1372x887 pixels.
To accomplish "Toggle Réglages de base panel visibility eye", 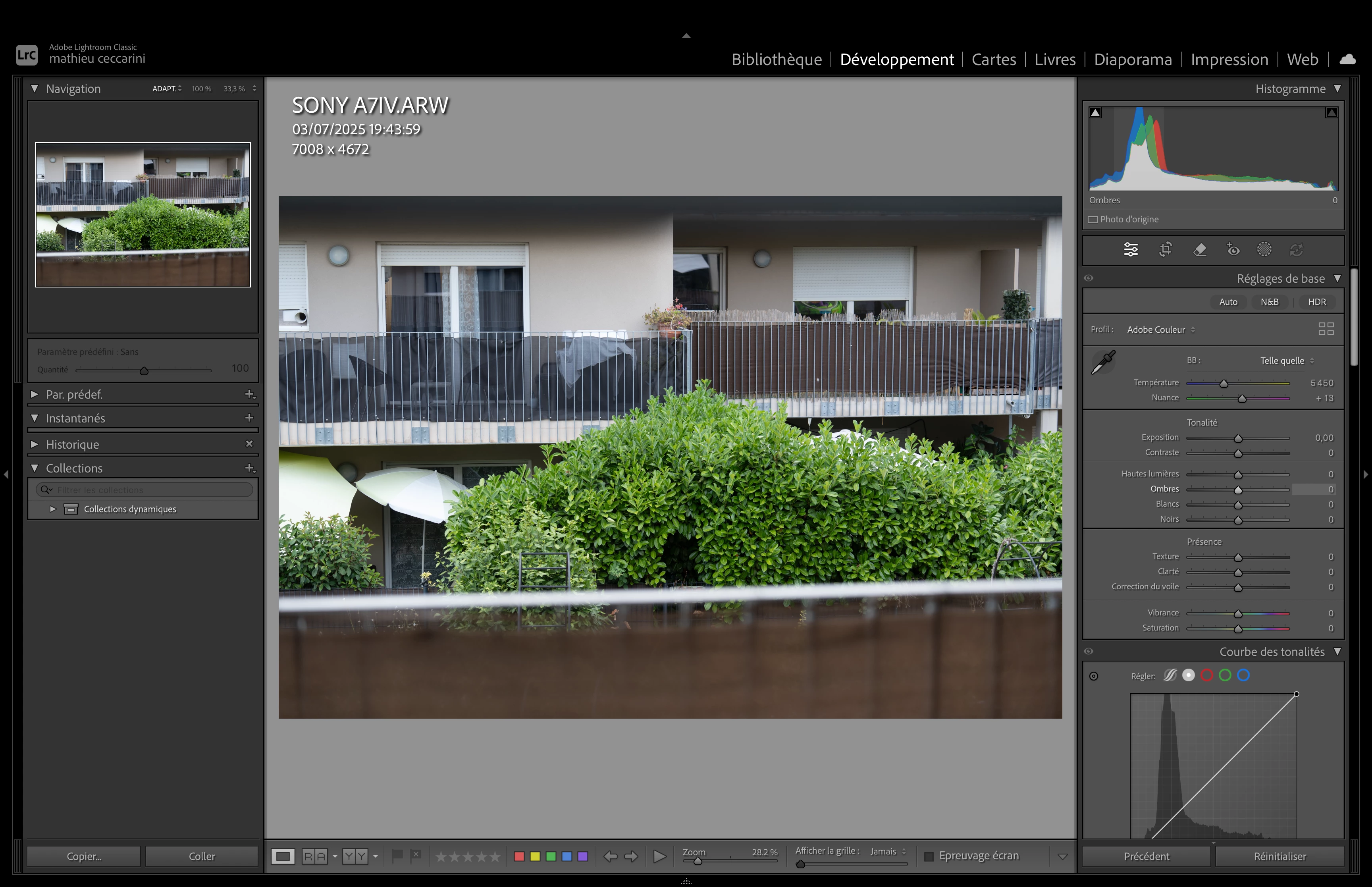I will 1088,278.
